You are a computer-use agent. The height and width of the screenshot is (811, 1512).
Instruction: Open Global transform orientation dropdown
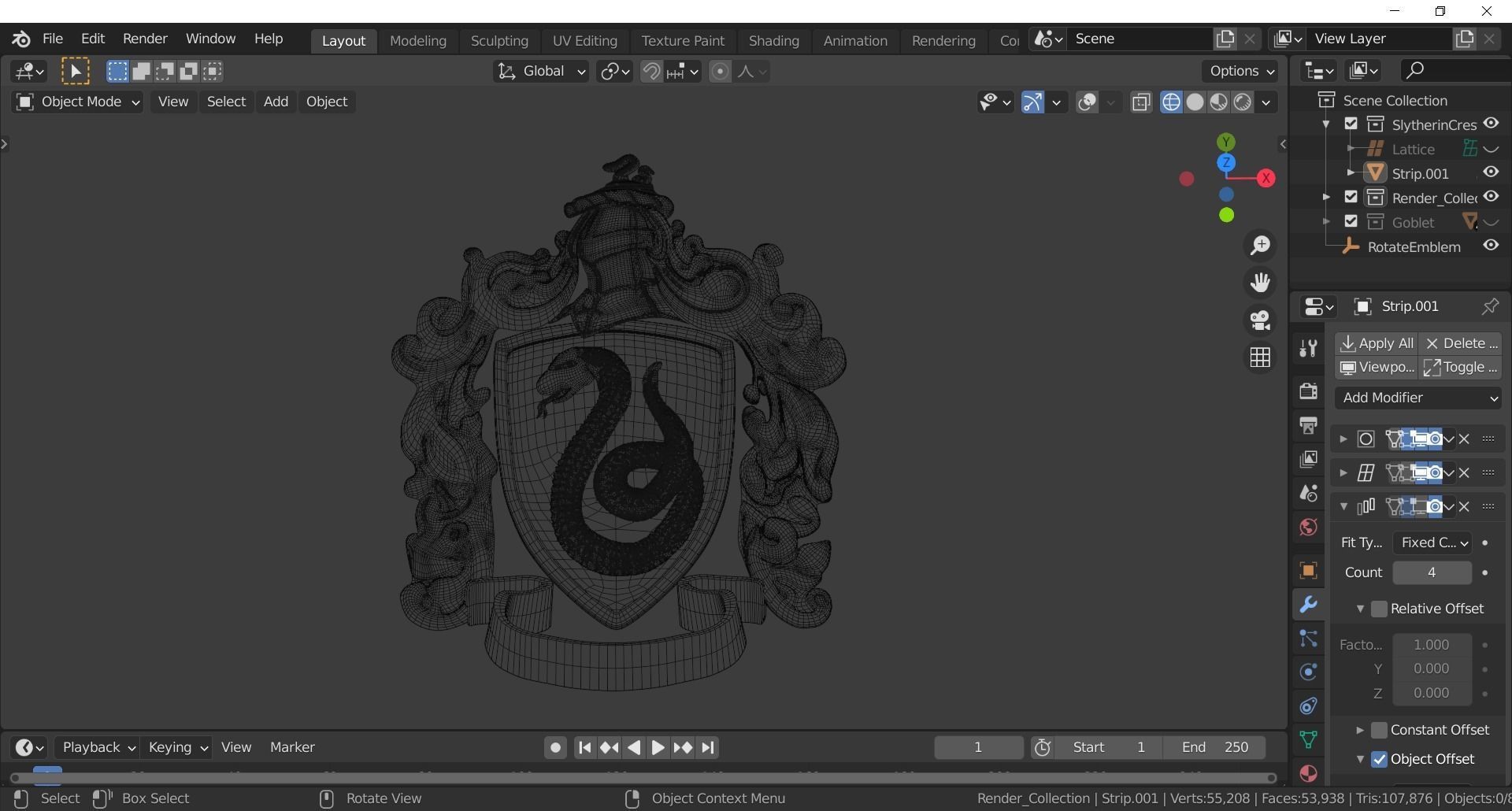coord(541,72)
